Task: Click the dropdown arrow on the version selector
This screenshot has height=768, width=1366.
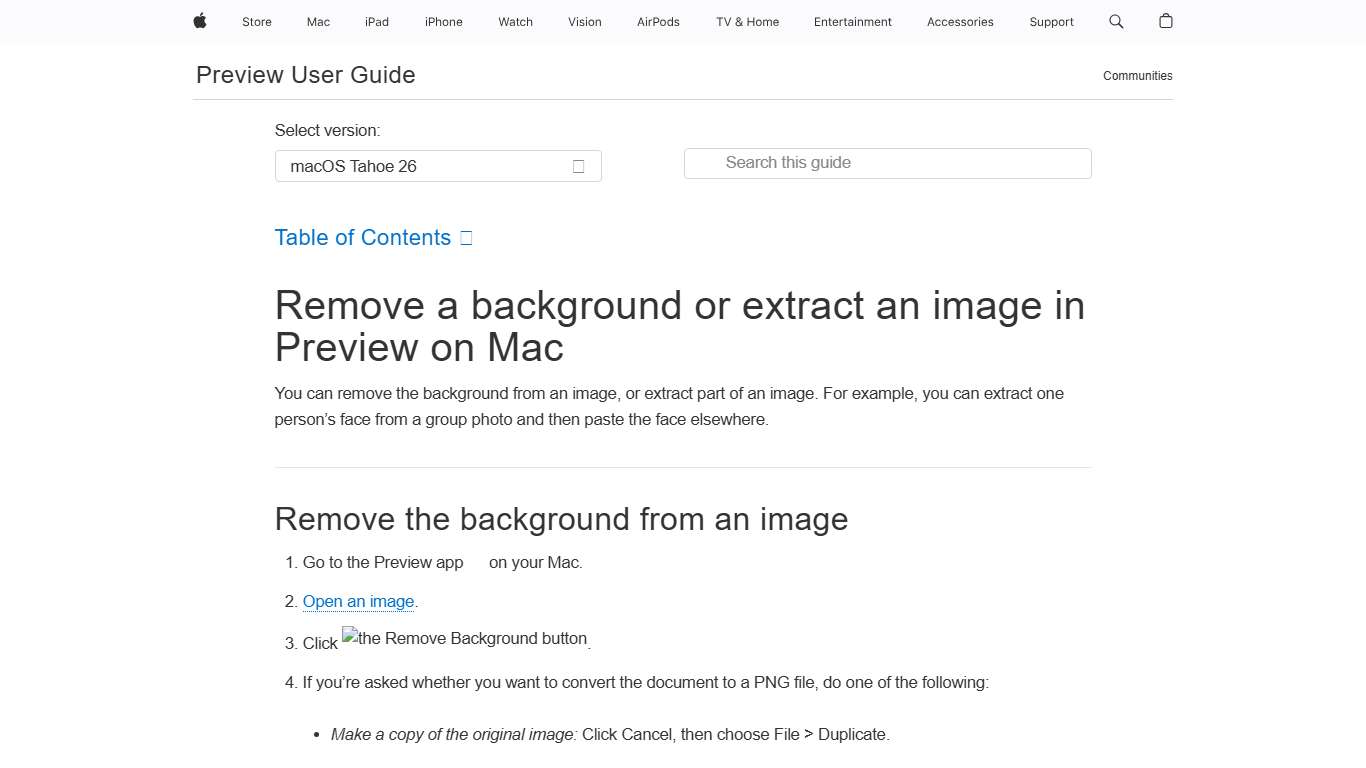Action: (578, 166)
